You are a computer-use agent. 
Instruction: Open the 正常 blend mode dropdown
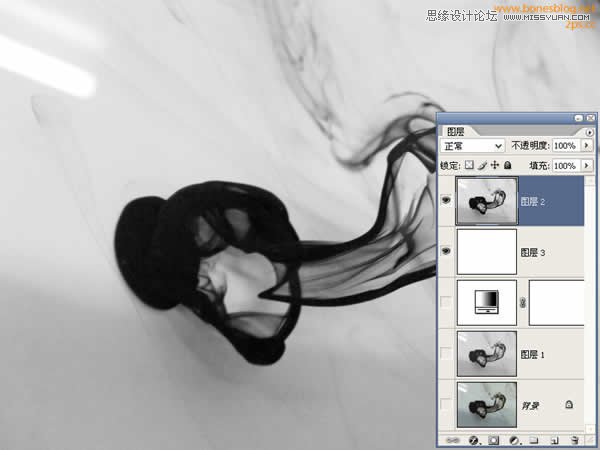(x=472, y=146)
